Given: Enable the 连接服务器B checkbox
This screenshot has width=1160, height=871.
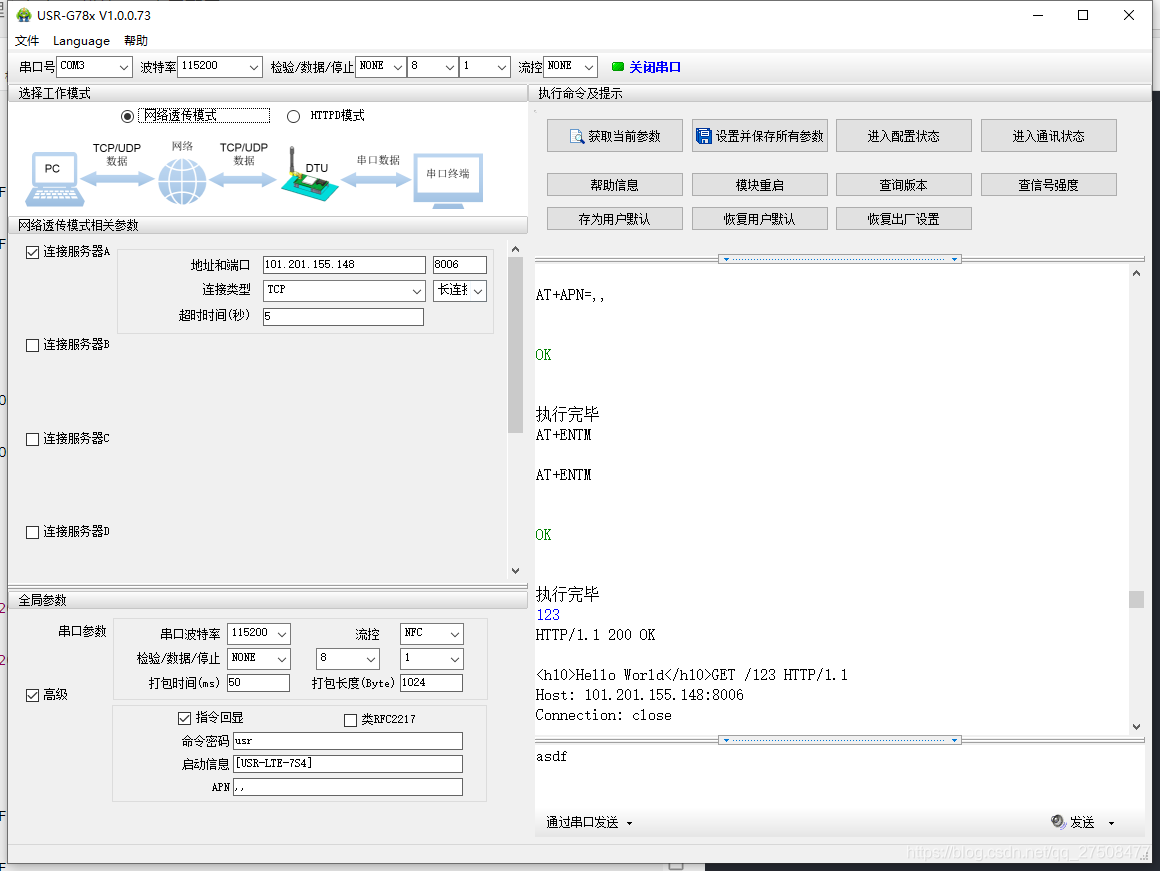Looking at the screenshot, I should click(34, 344).
